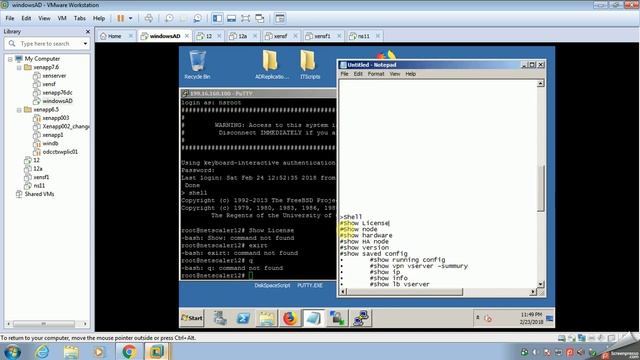Click the Recycle Bin desktop icon
Viewport: 640px width, 360px height.
point(197,64)
